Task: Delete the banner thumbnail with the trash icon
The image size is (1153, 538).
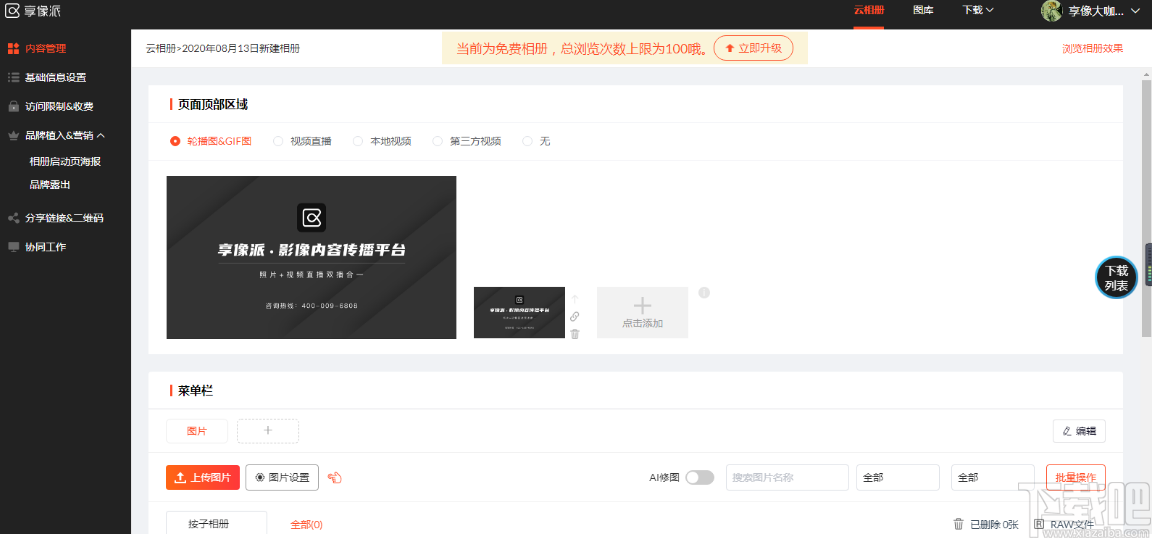Action: click(x=575, y=334)
